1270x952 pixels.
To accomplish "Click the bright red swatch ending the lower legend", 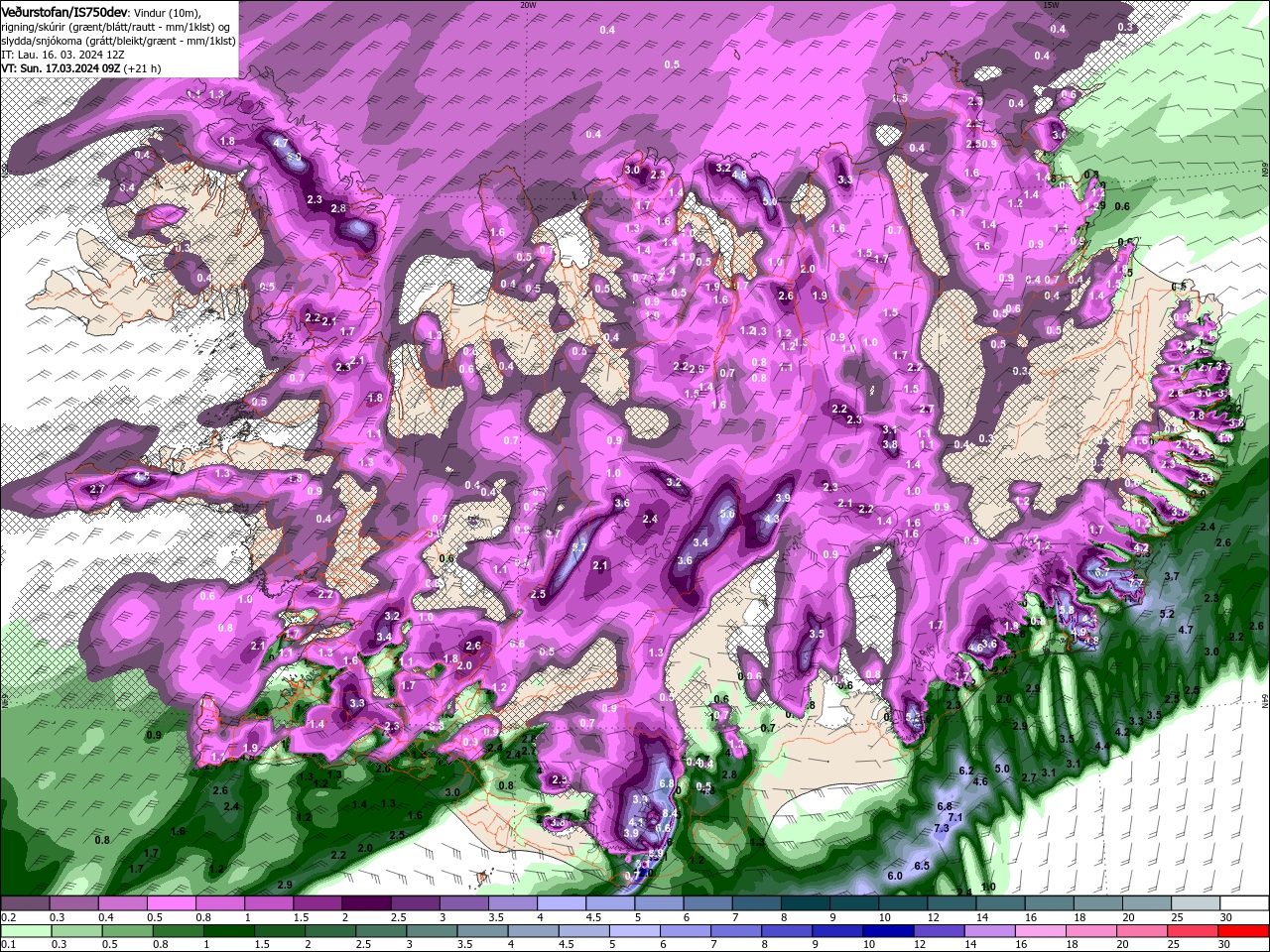I will (1245, 931).
